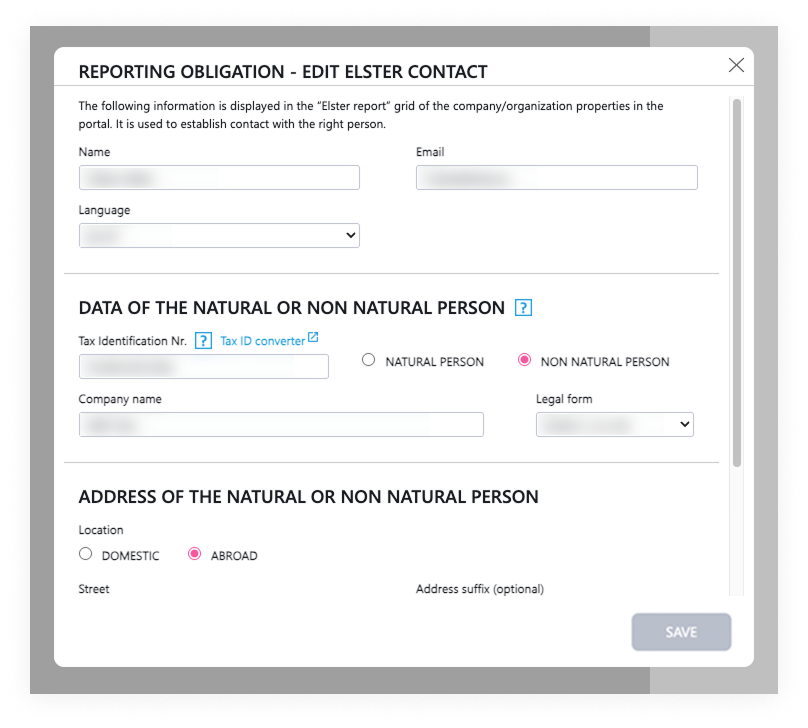Focus the Name input field
Screen dimensions: 808x728
219,178
